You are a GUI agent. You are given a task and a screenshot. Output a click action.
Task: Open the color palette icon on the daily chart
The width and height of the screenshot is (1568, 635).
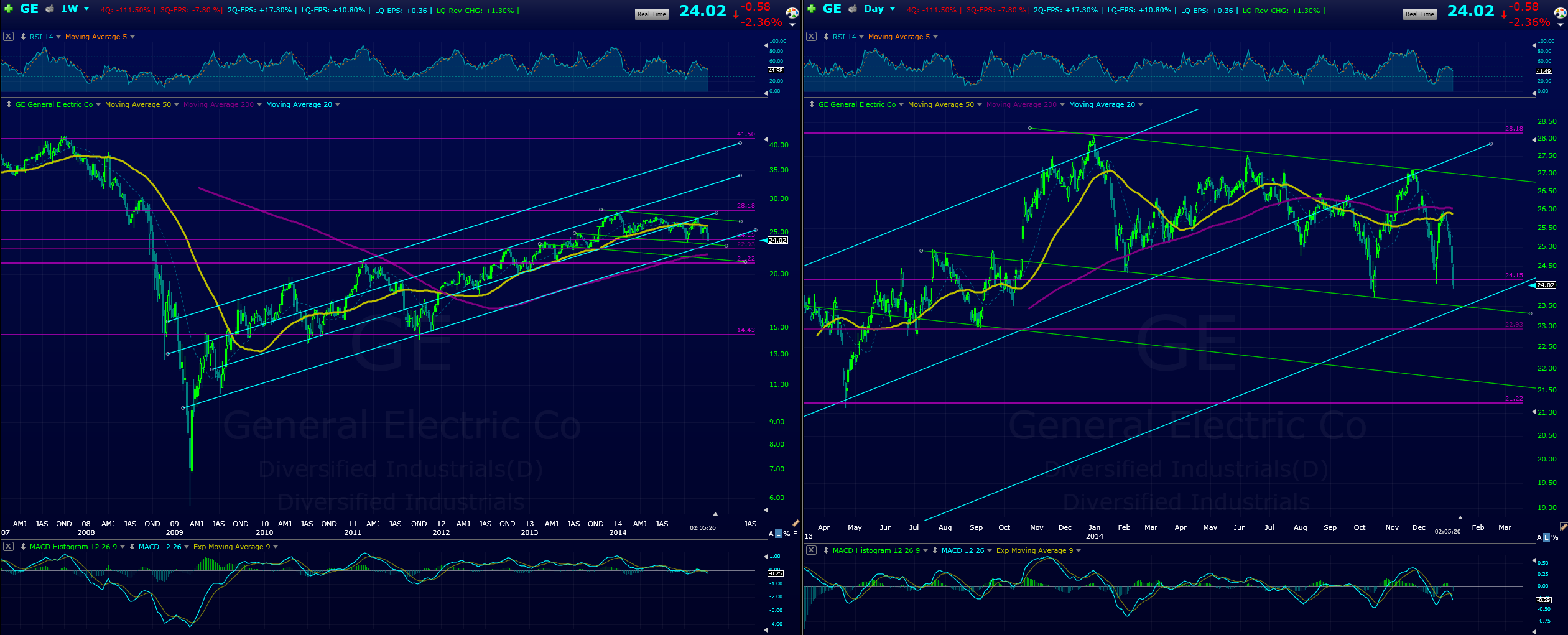tap(1561, 13)
